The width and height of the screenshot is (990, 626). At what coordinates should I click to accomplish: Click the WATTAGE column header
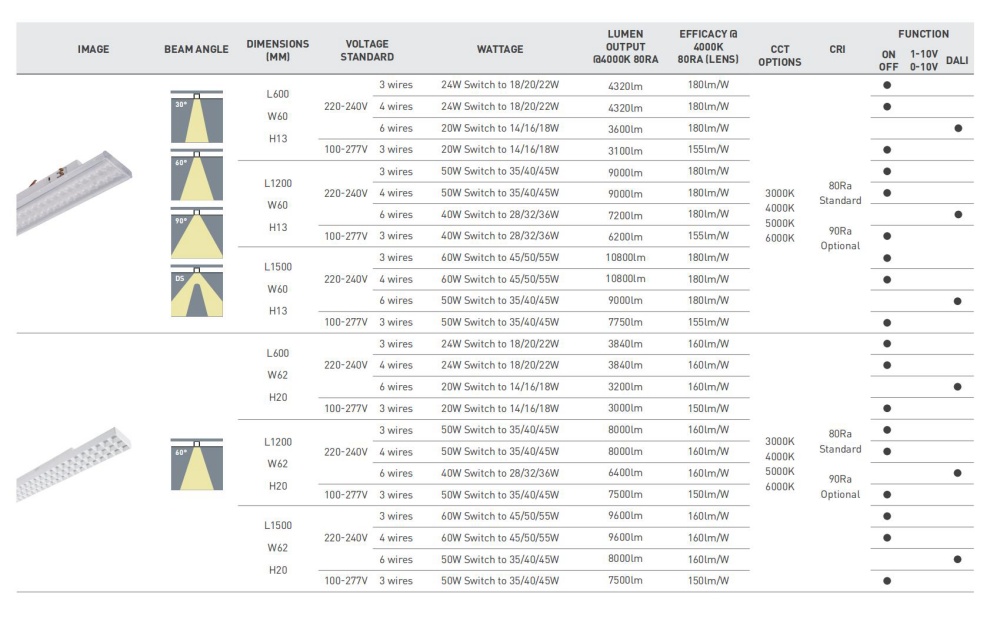point(499,49)
